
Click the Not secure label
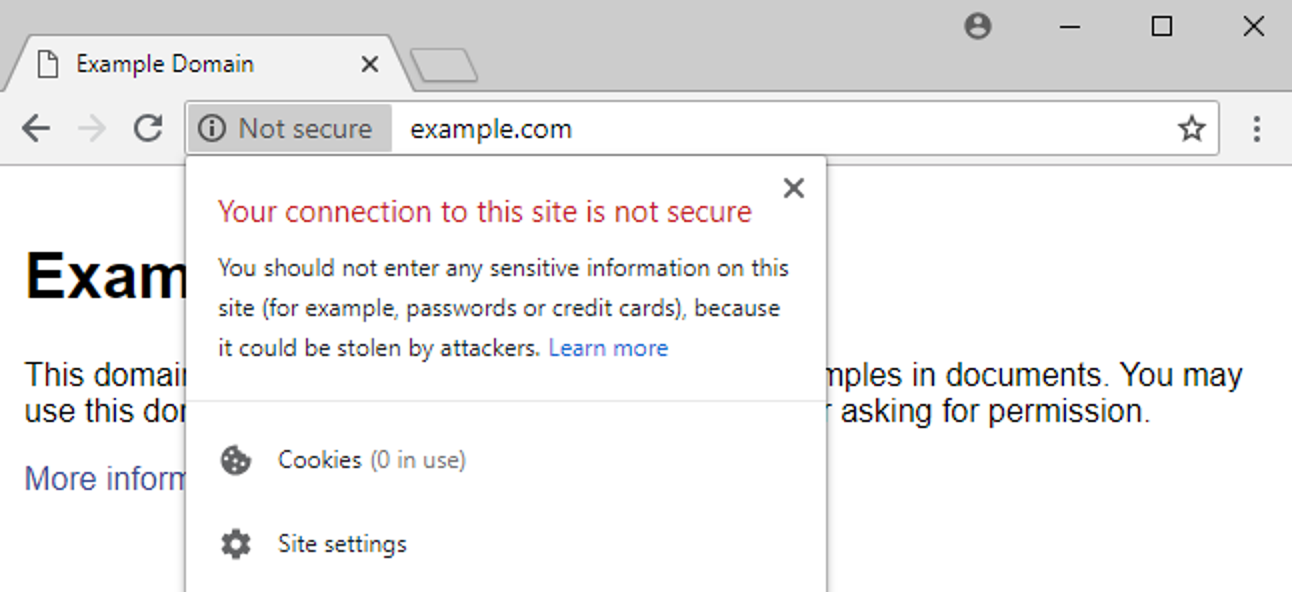point(305,129)
